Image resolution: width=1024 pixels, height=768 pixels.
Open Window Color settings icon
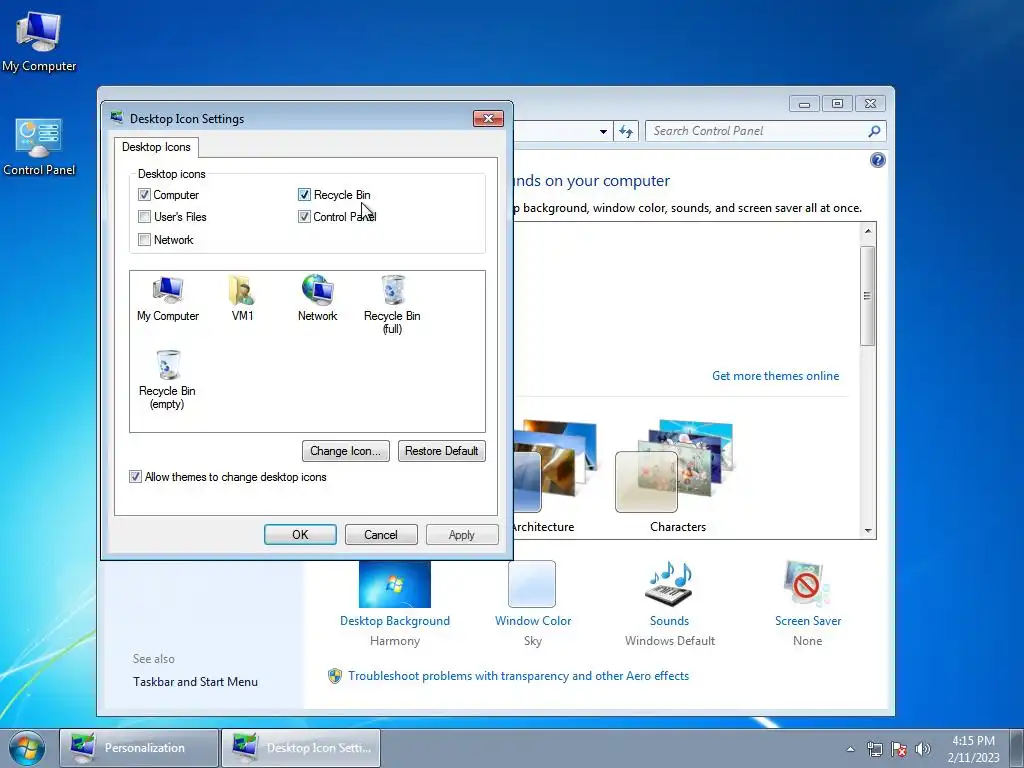532,584
